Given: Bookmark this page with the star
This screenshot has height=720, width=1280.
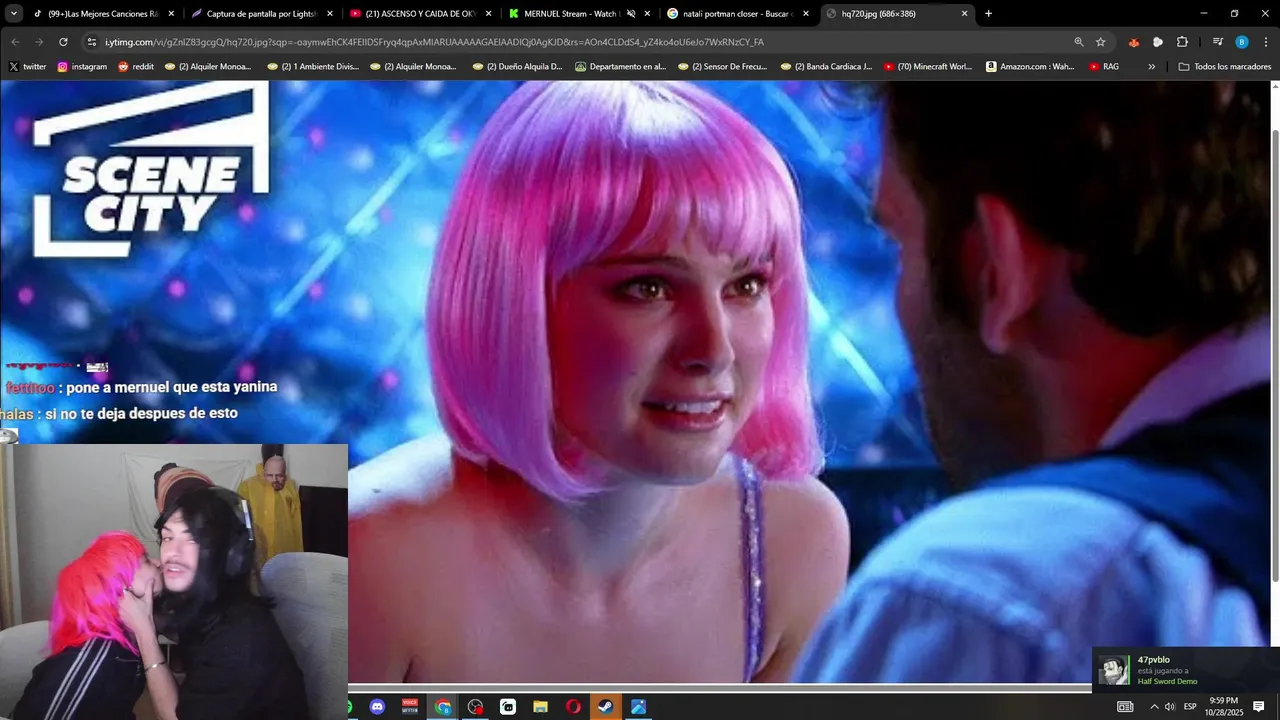Looking at the screenshot, I should [x=1100, y=42].
